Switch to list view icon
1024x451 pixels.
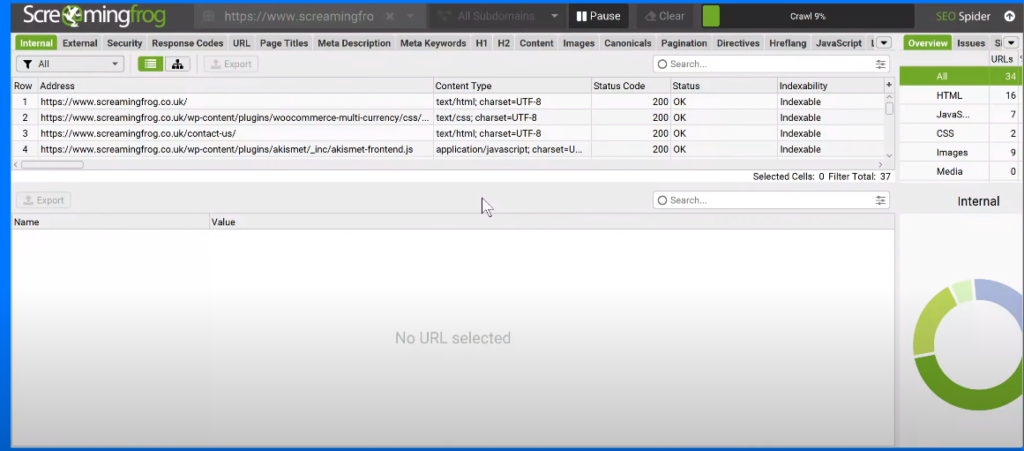click(x=151, y=64)
